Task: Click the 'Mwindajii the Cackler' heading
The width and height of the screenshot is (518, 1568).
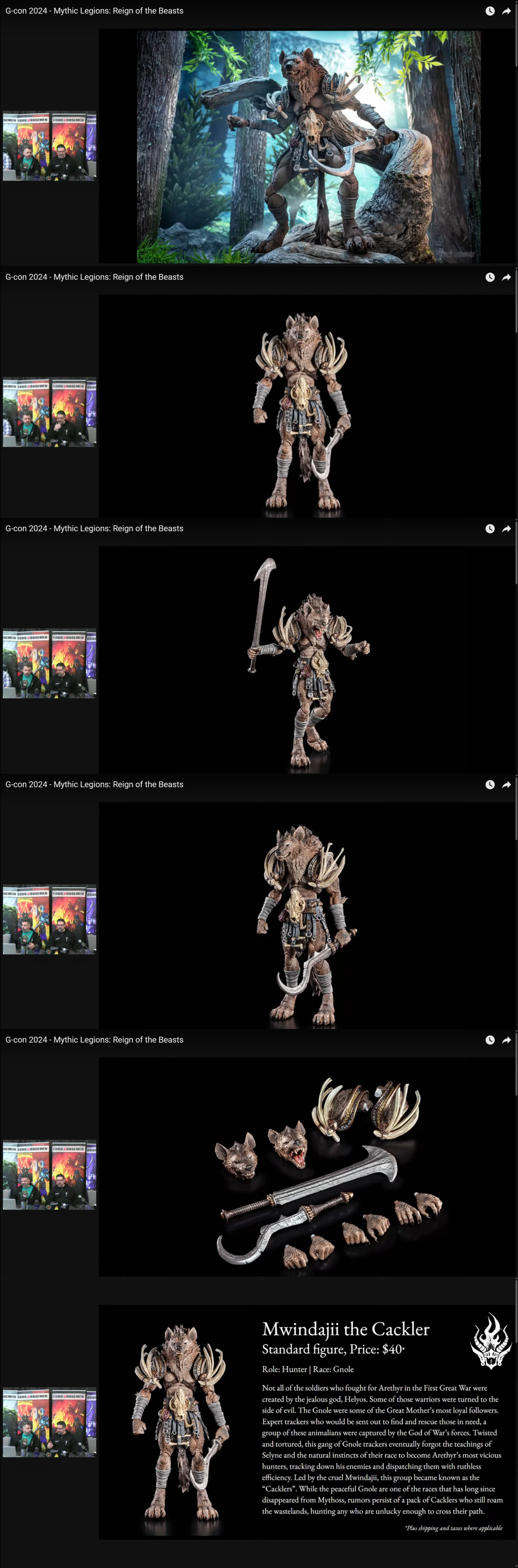Action: click(x=346, y=1329)
